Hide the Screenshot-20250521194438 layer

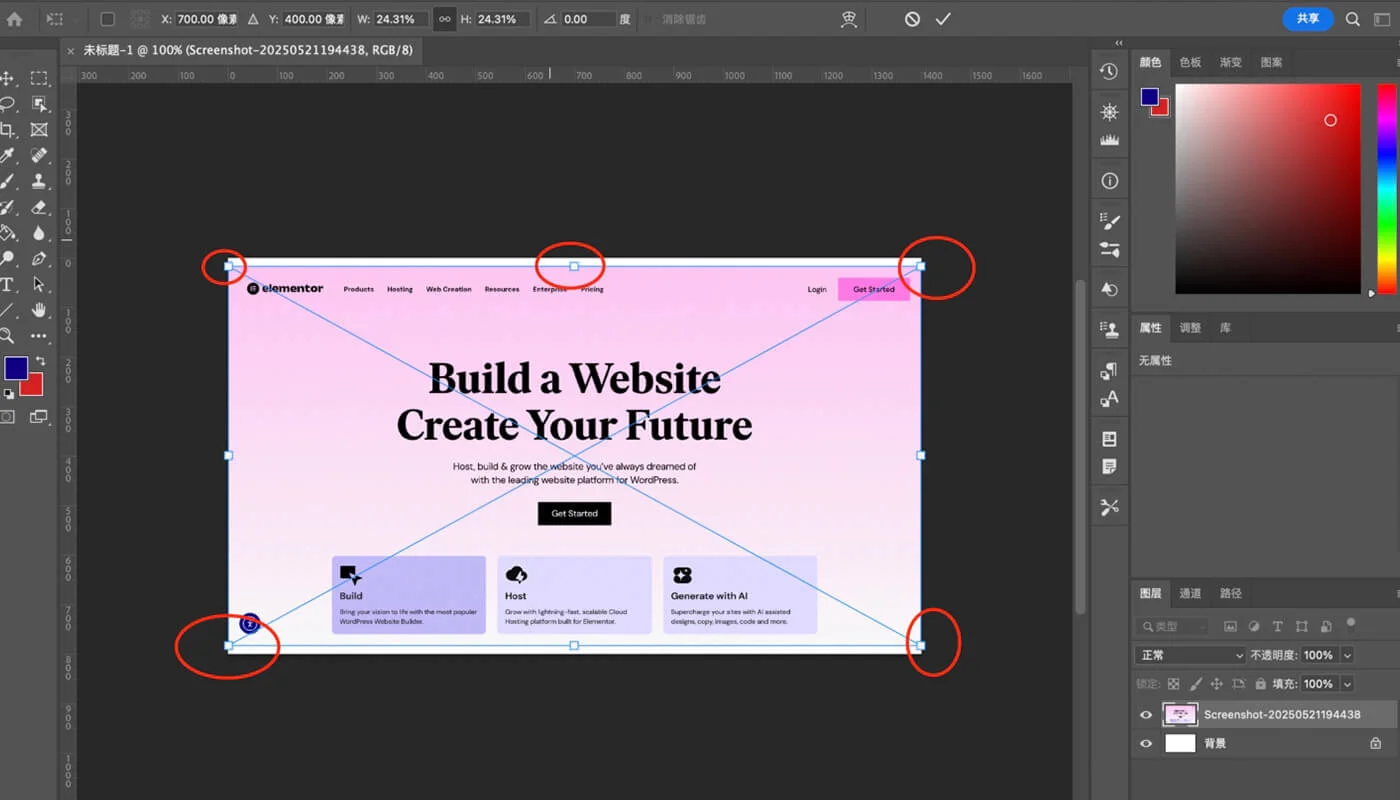tap(1145, 714)
